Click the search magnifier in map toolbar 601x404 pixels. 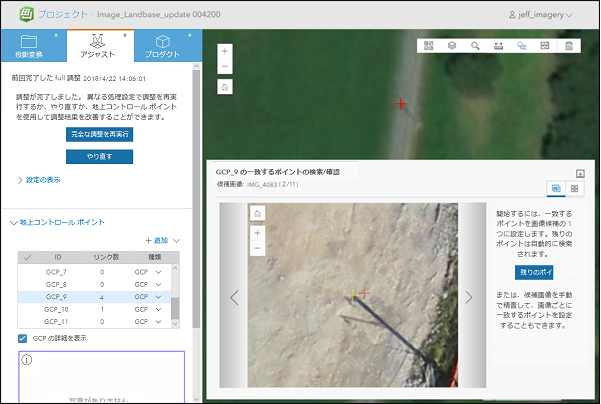pos(475,46)
